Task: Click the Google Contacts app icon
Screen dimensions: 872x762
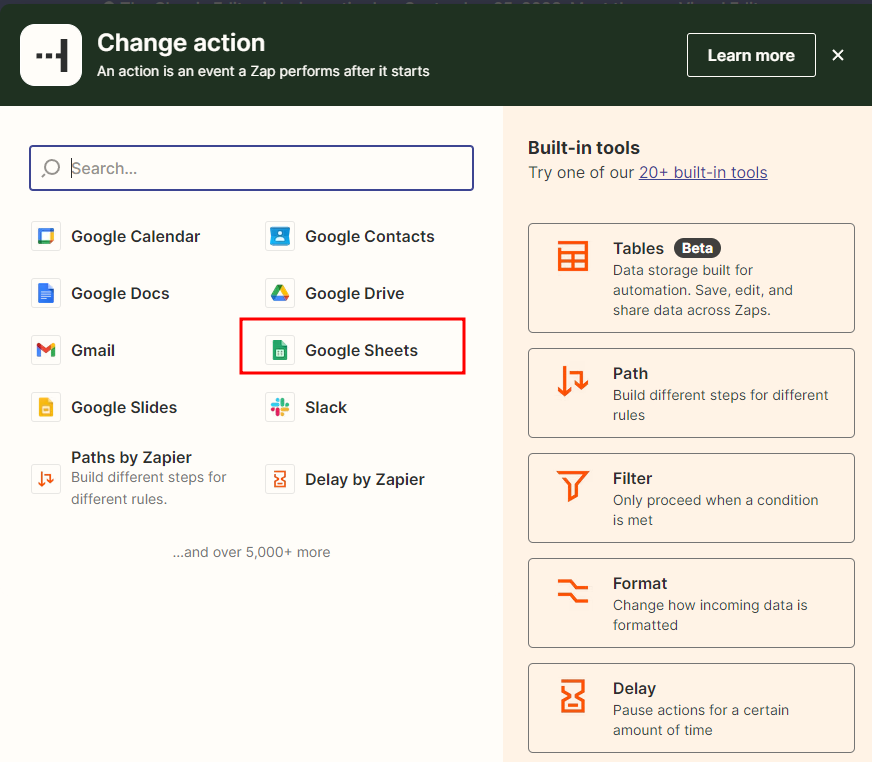Action: (x=280, y=236)
